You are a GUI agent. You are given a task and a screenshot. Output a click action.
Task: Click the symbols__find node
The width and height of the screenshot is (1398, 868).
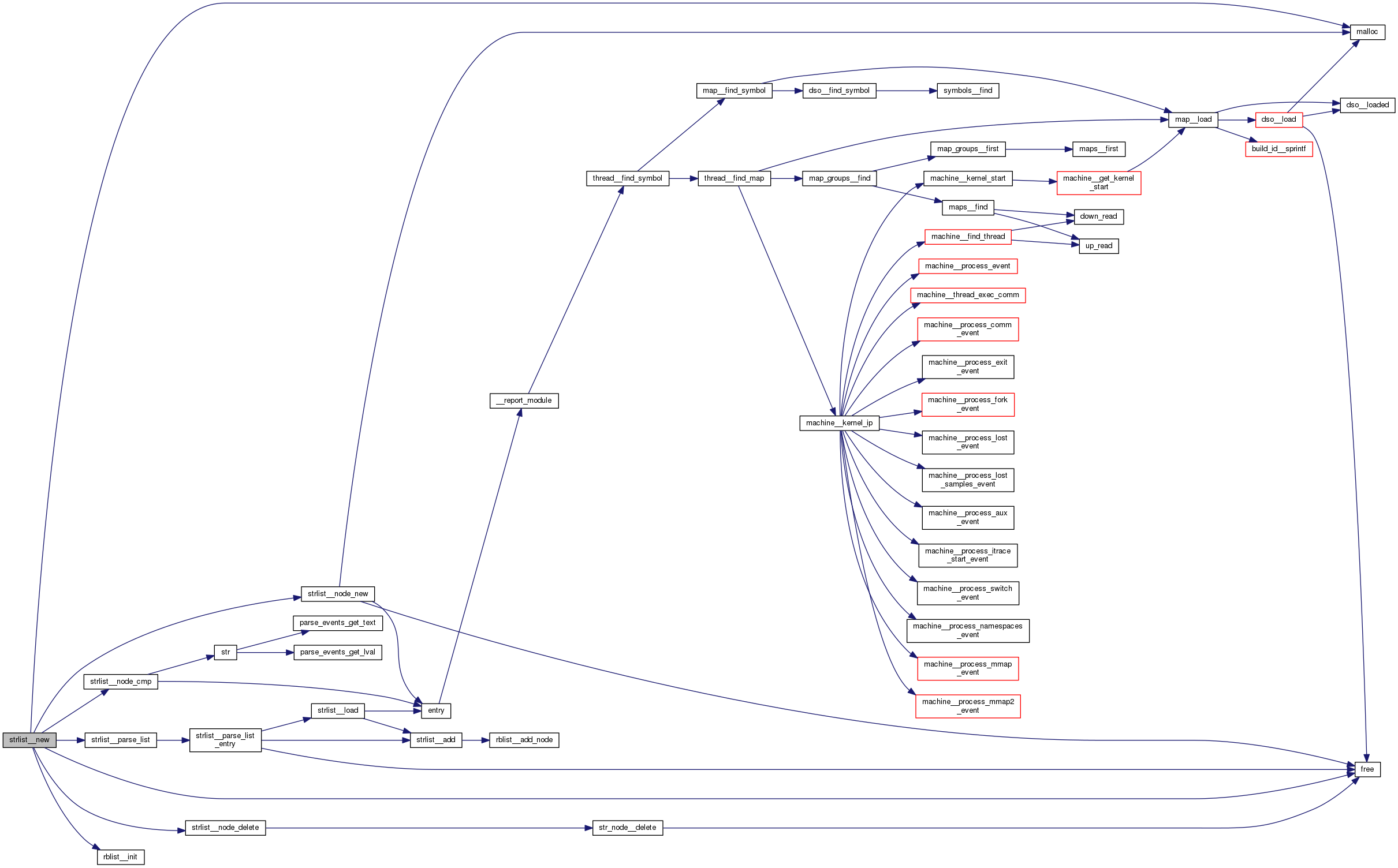click(968, 91)
